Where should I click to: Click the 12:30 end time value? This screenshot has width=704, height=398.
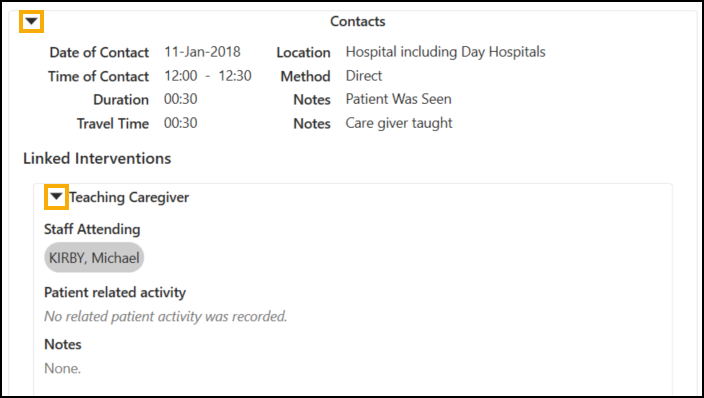pyautogui.click(x=235, y=75)
